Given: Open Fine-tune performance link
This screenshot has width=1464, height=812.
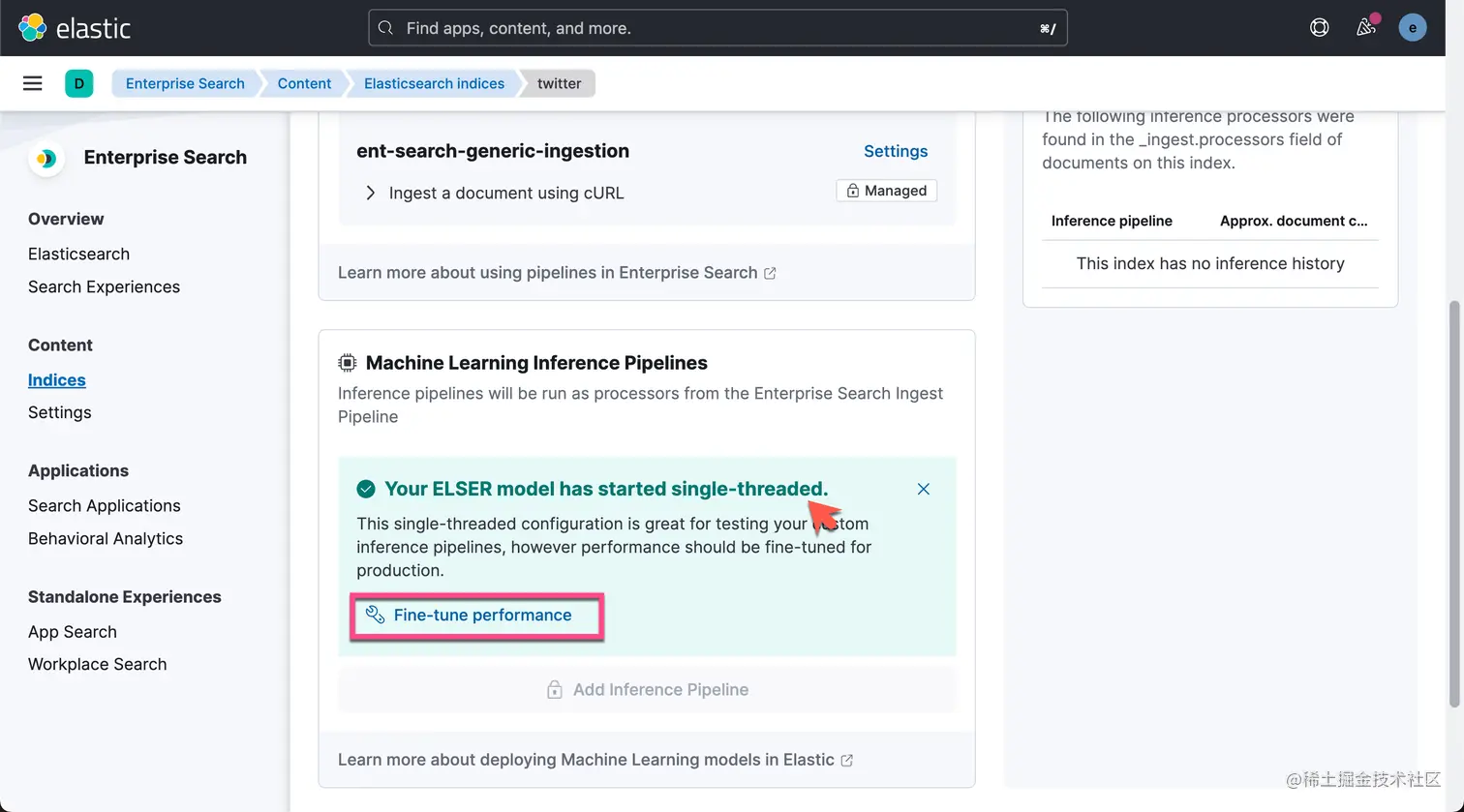Looking at the screenshot, I should tap(482, 615).
